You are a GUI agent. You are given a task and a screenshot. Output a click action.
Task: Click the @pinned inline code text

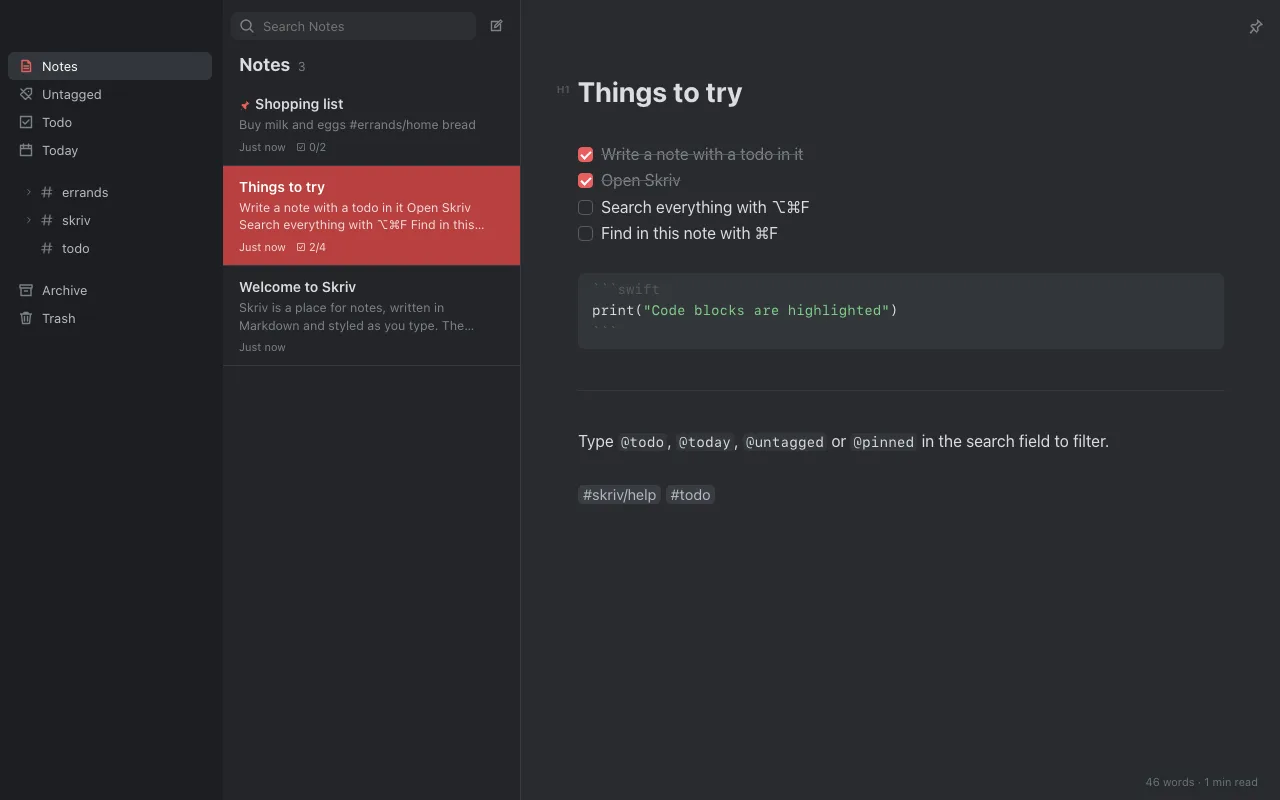pos(883,442)
